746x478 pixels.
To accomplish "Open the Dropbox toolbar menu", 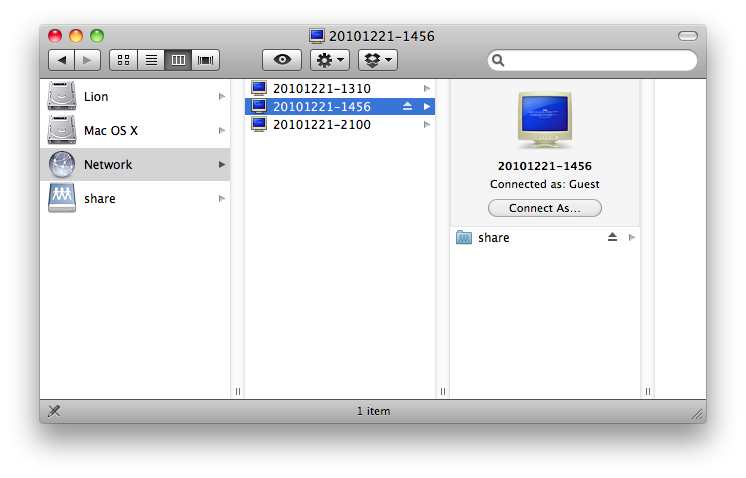I will point(378,60).
